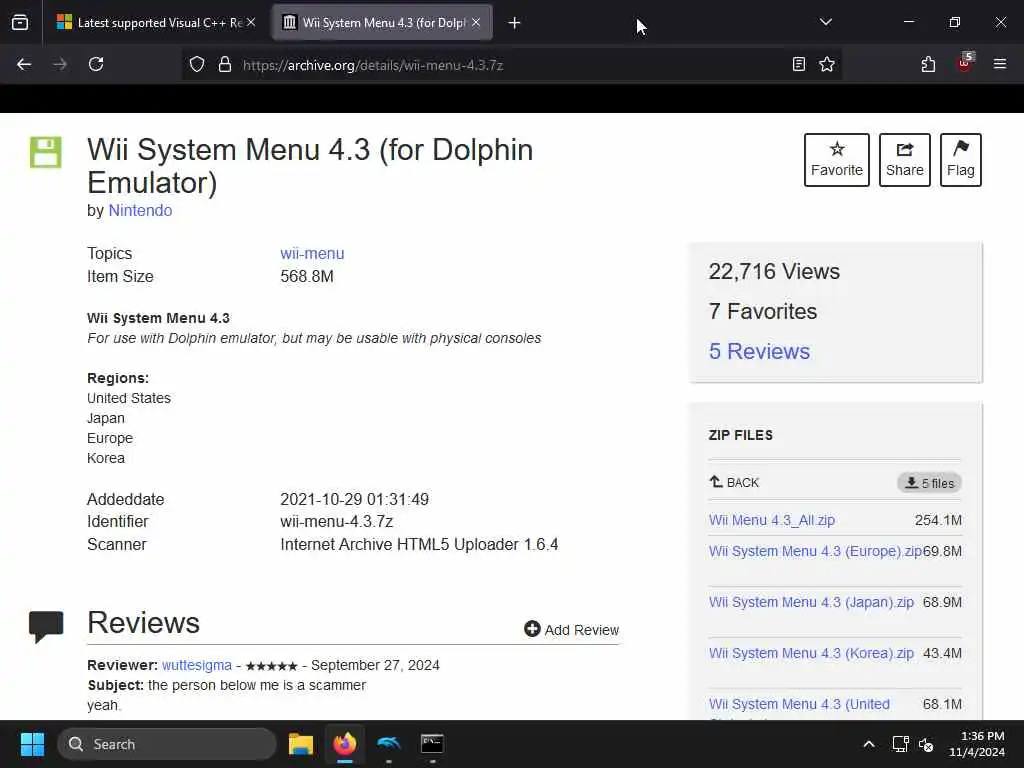Select the Wii System Menu 4.3 tab
Image resolution: width=1024 pixels, height=768 pixels.
pyautogui.click(x=382, y=23)
